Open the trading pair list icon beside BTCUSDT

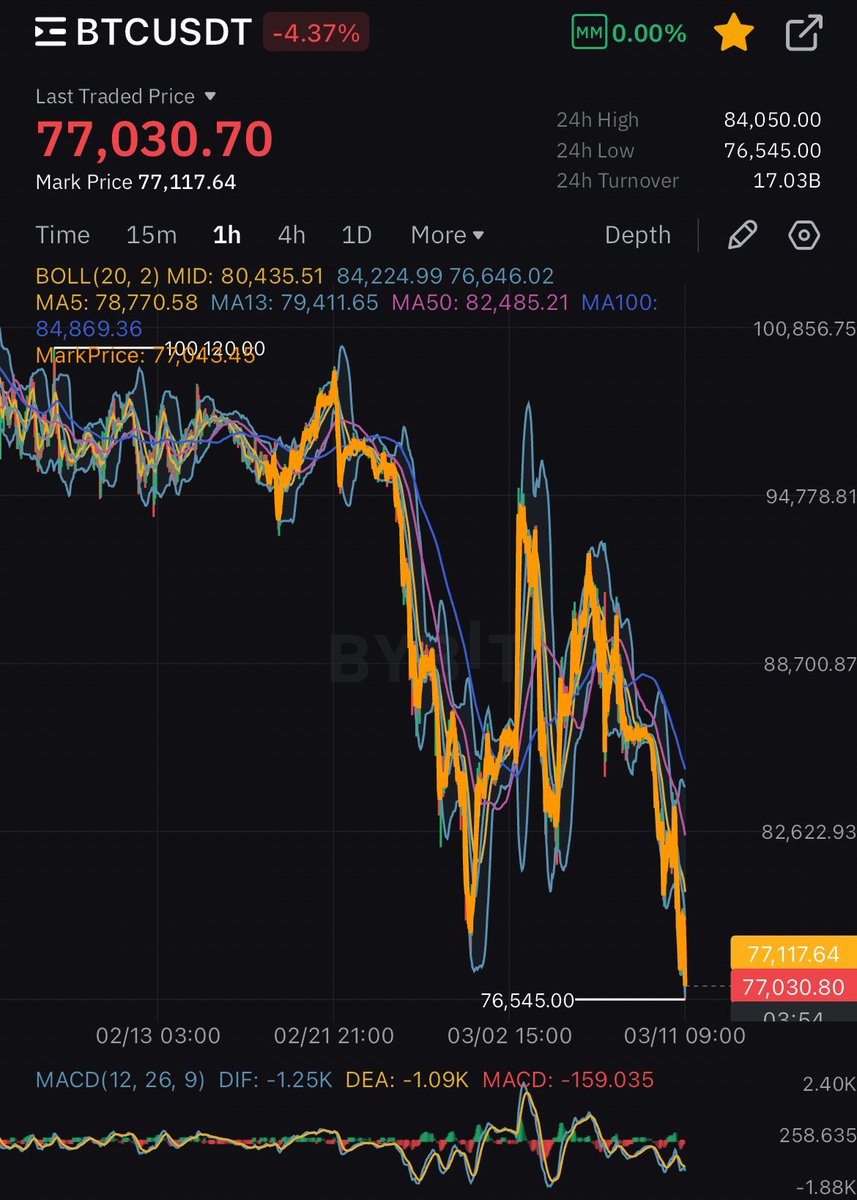(x=51, y=33)
